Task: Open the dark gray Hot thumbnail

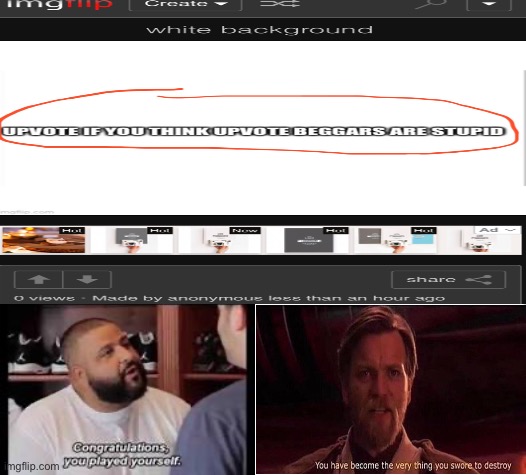Action: [308, 240]
